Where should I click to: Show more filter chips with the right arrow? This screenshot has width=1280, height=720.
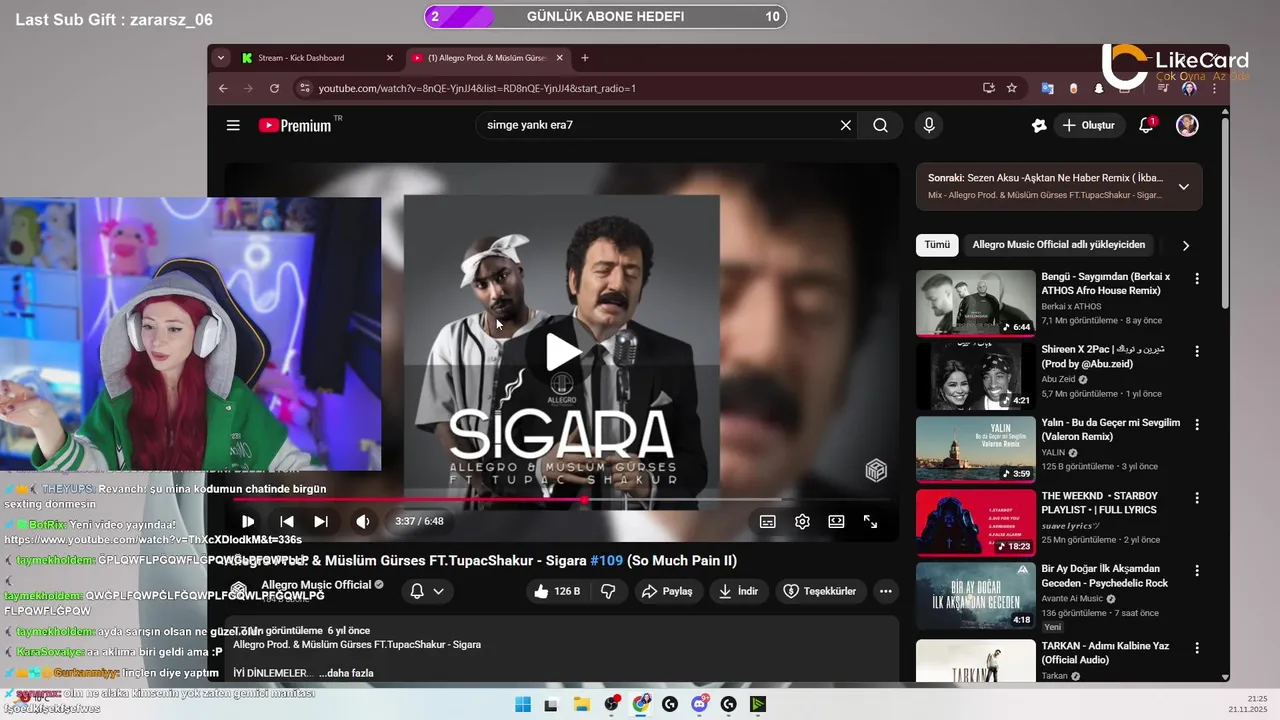[x=1186, y=245]
